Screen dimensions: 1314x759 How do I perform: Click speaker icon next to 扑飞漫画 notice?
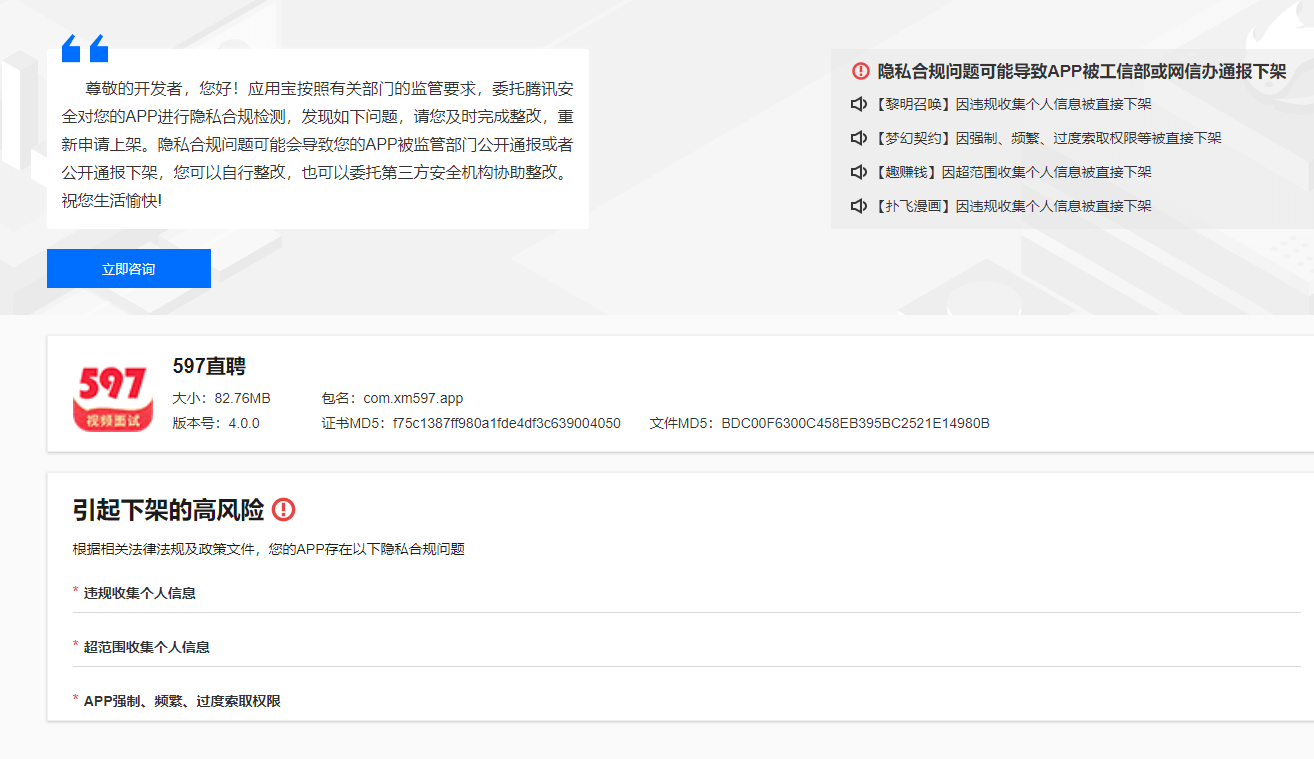[858, 206]
